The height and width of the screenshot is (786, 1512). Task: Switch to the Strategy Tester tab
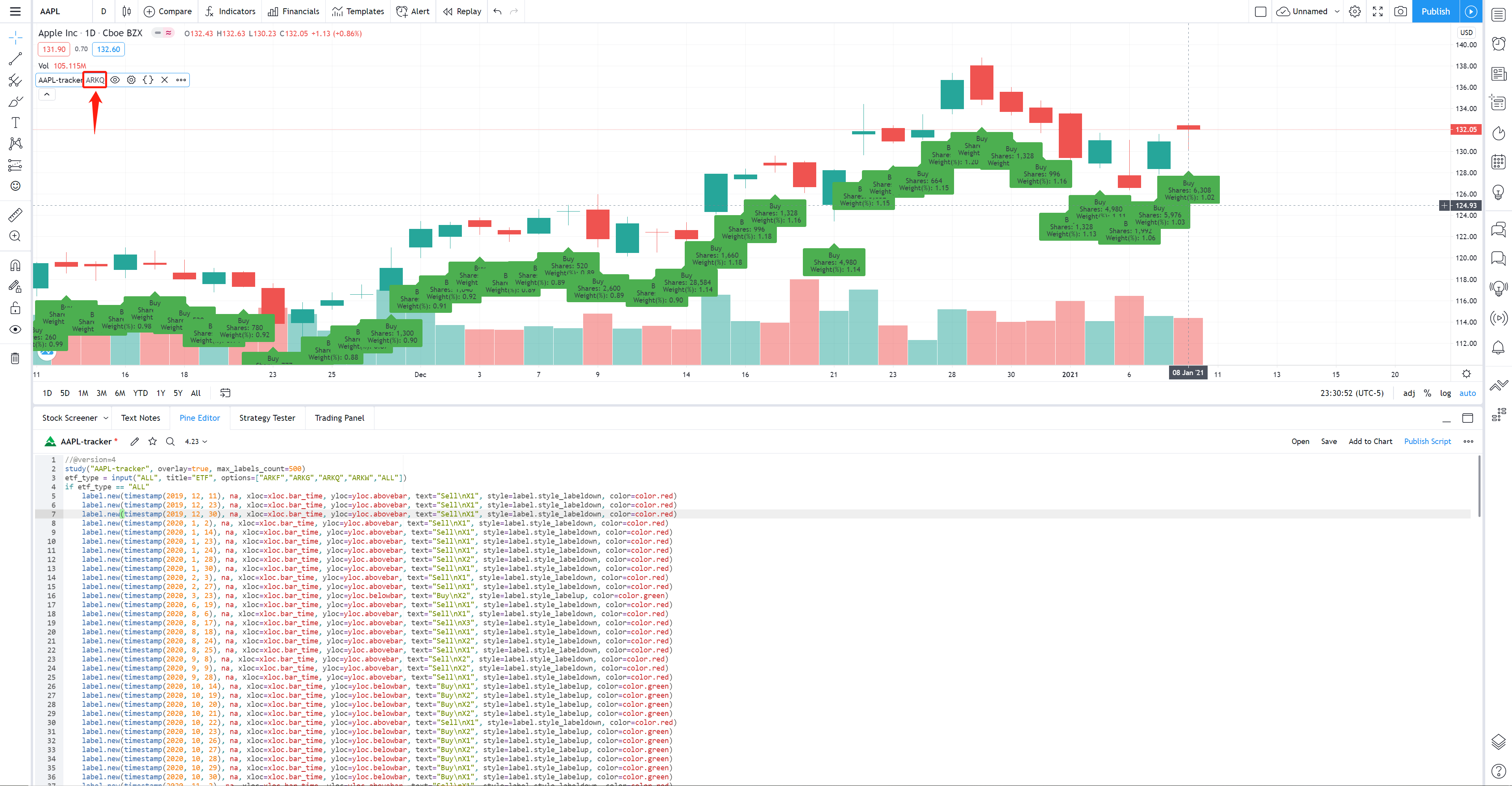point(267,418)
